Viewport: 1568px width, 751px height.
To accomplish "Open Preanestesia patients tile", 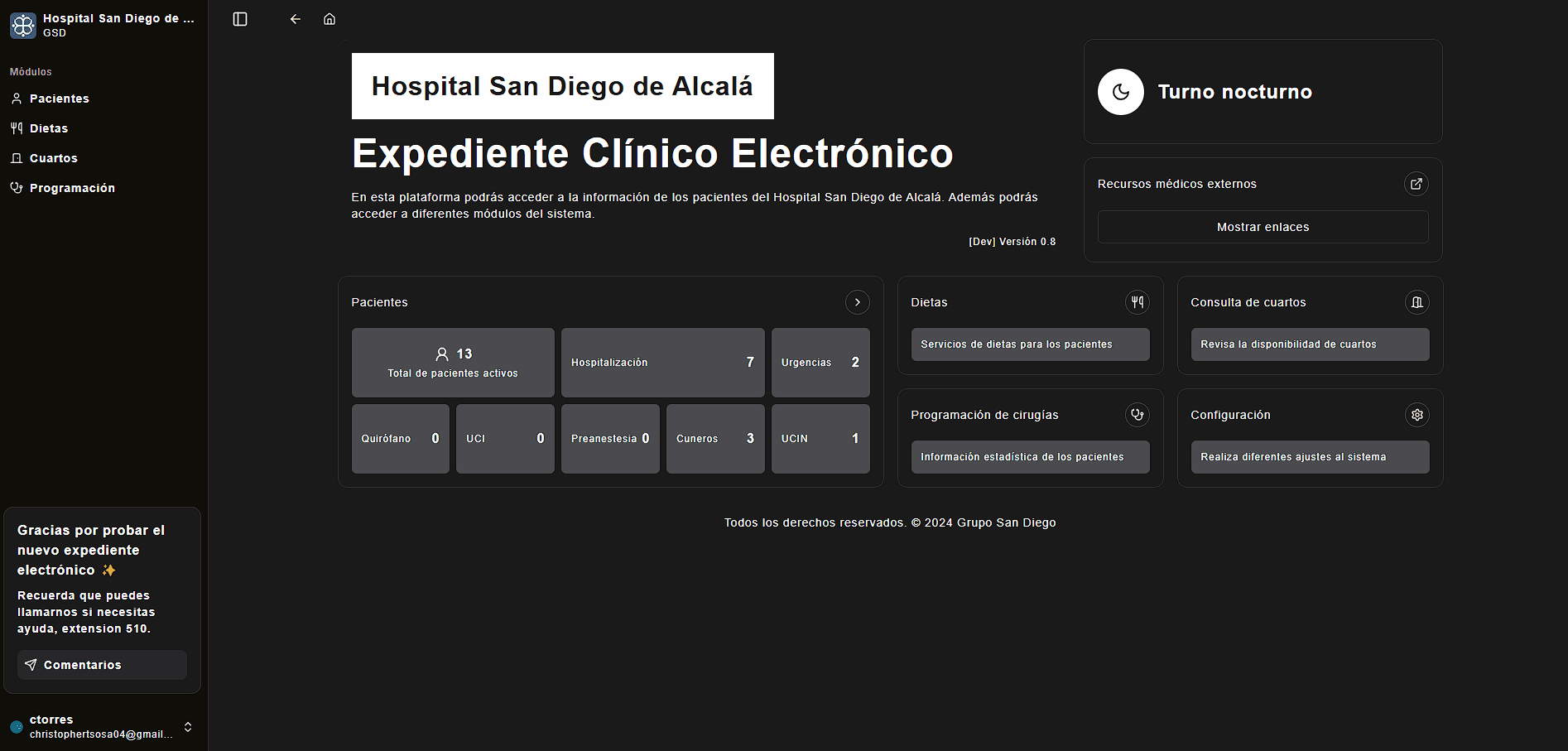I will (610, 439).
